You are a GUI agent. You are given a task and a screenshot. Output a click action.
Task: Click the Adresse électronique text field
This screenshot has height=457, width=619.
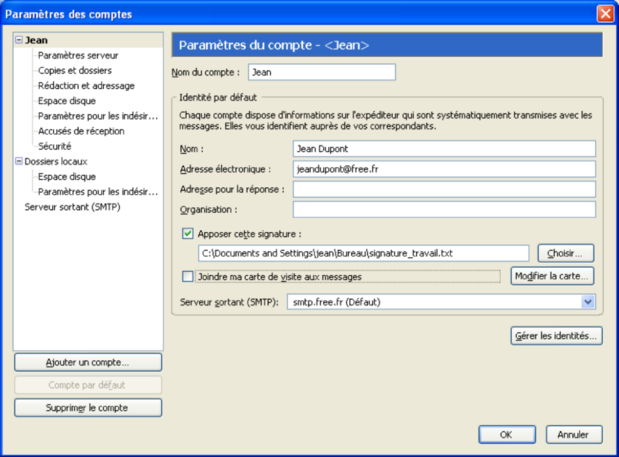pyautogui.click(x=444, y=169)
